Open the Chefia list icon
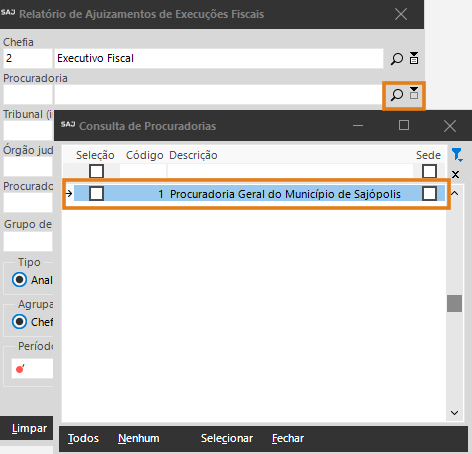Image resolution: width=472 pixels, height=454 pixels. point(414,58)
